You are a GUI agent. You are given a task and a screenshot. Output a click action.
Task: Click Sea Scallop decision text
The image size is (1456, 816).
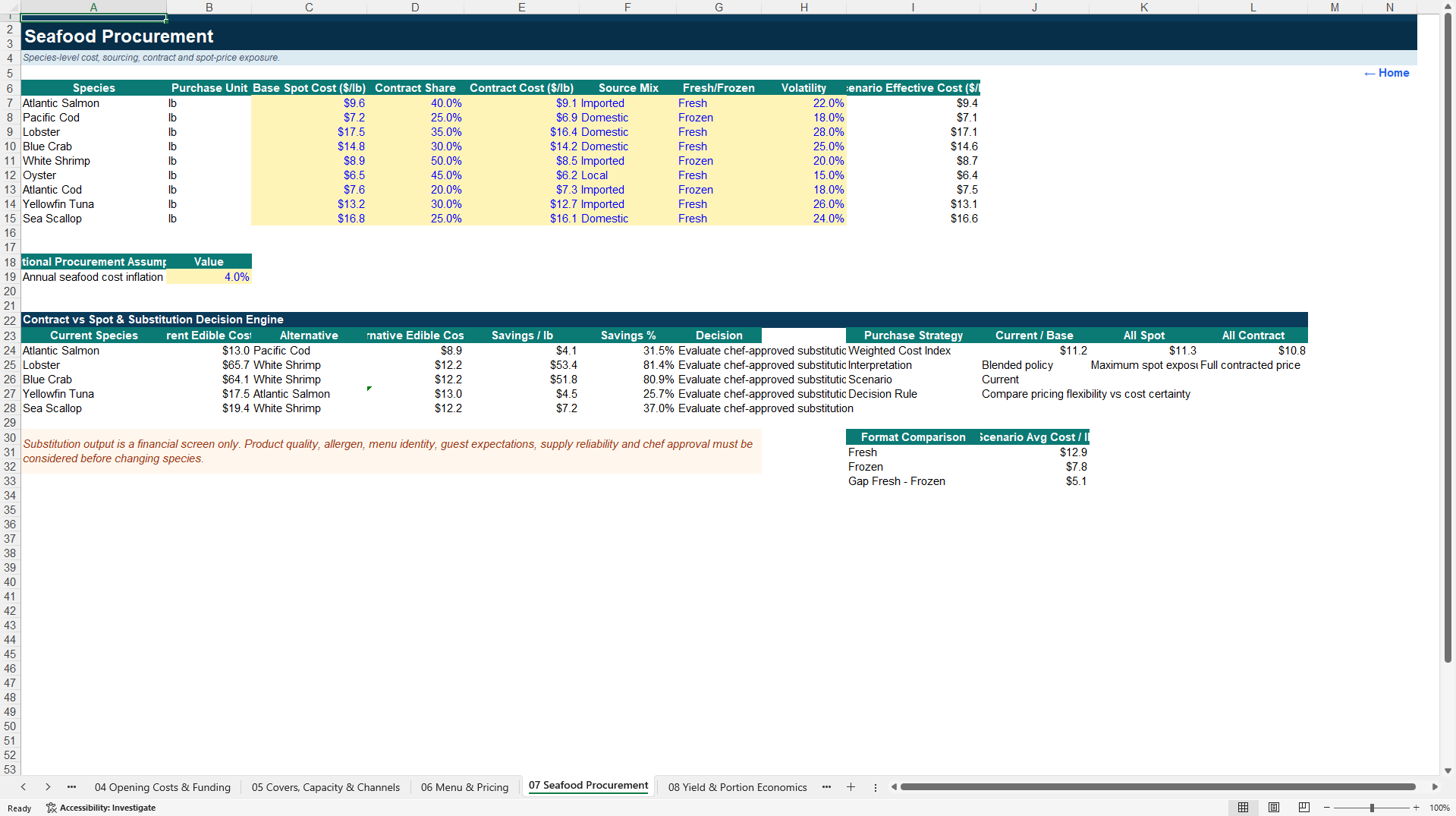pyautogui.click(x=766, y=408)
